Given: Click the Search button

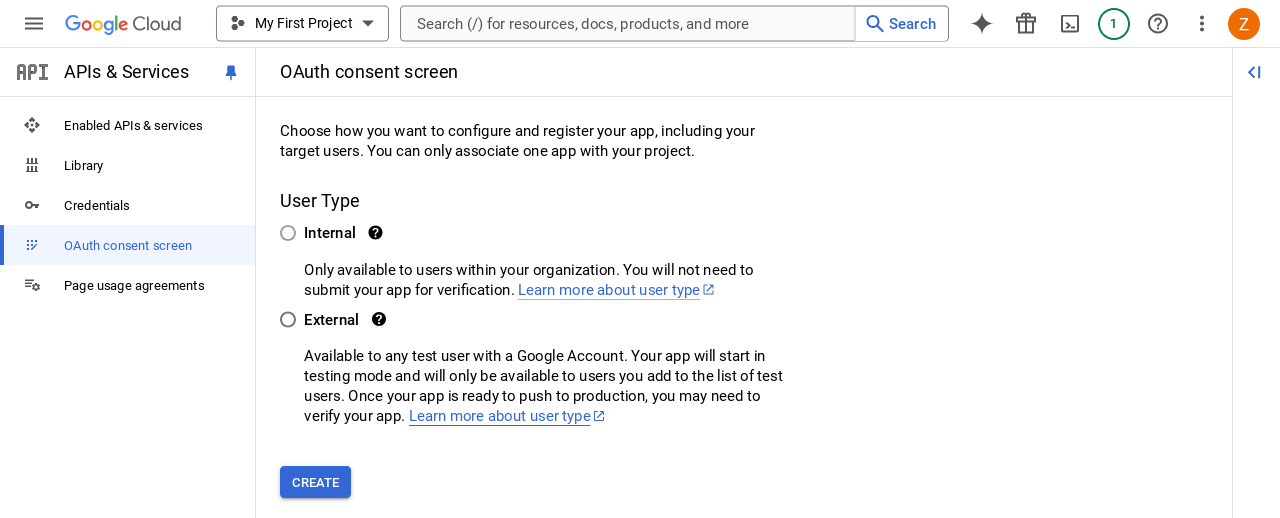Looking at the screenshot, I should coord(901,24).
